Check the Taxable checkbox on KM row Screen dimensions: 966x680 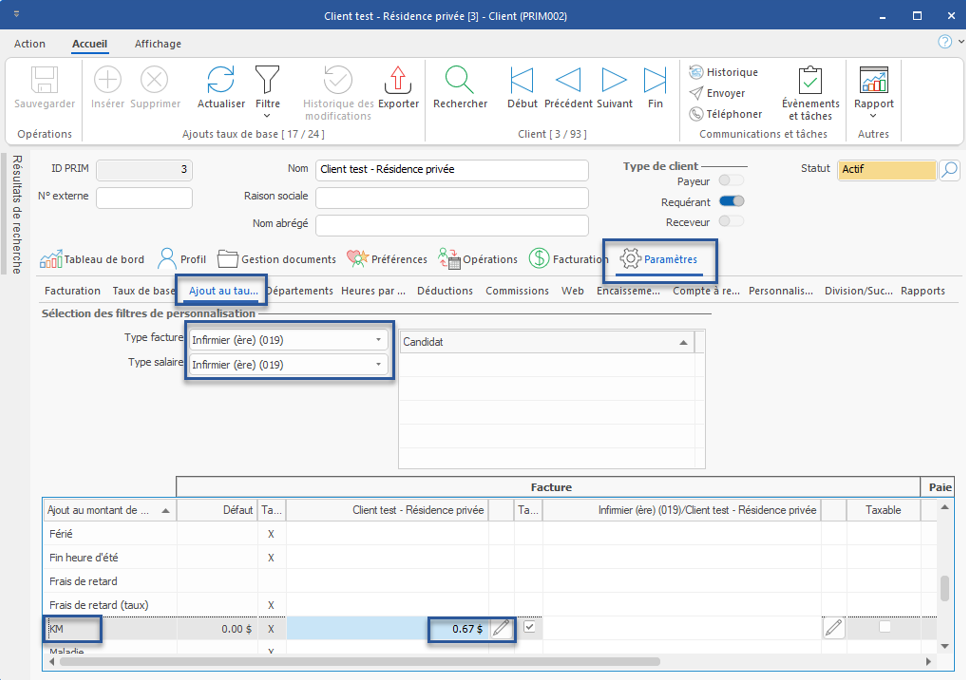[884, 628]
